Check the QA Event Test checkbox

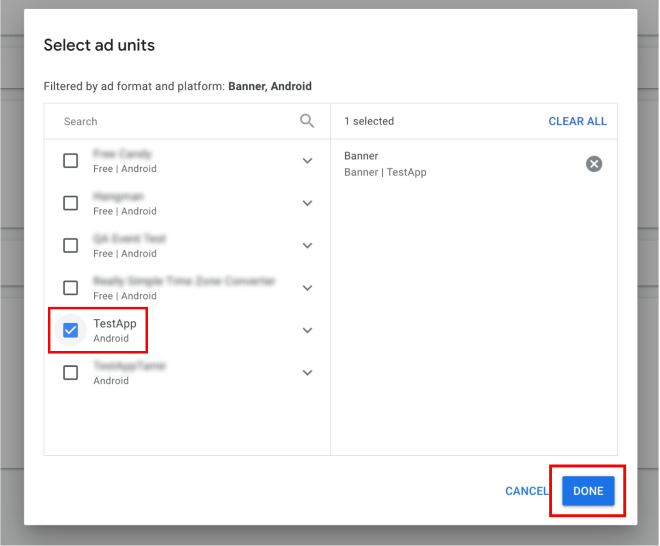click(x=70, y=245)
